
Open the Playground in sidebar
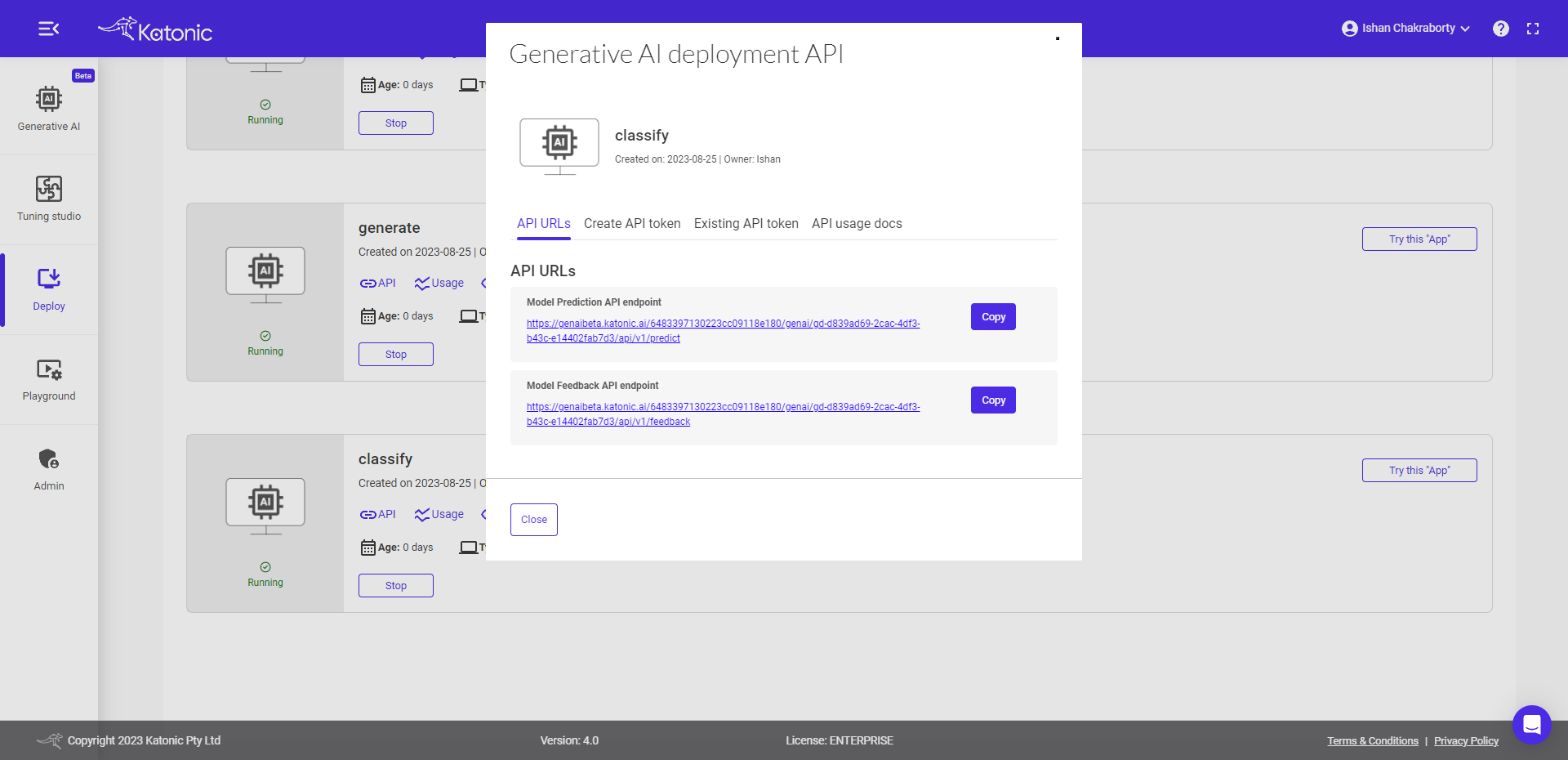(49, 379)
